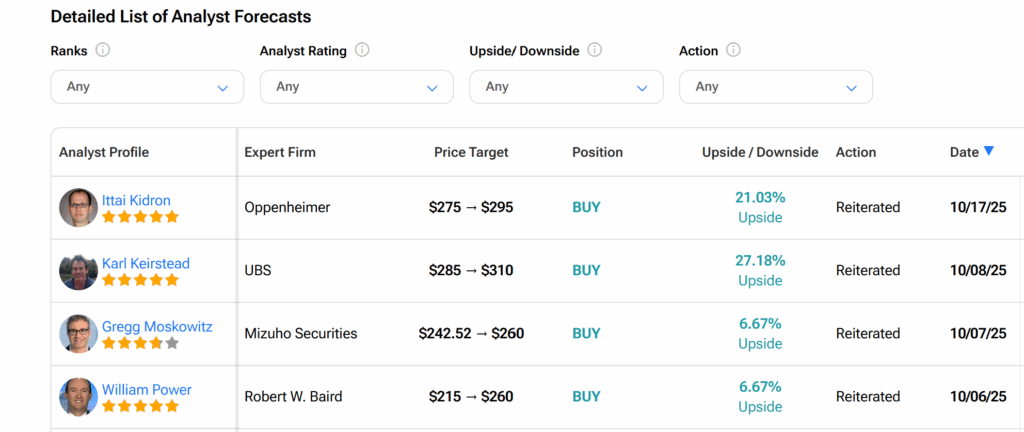Click the Upside / Downside column header

click(x=760, y=152)
